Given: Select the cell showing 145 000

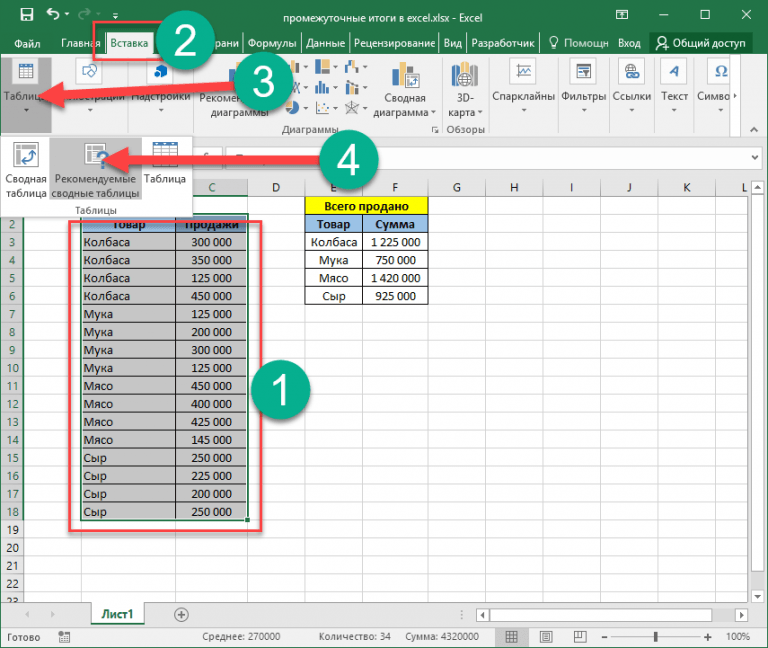Looking at the screenshot, I should (211, 440).
